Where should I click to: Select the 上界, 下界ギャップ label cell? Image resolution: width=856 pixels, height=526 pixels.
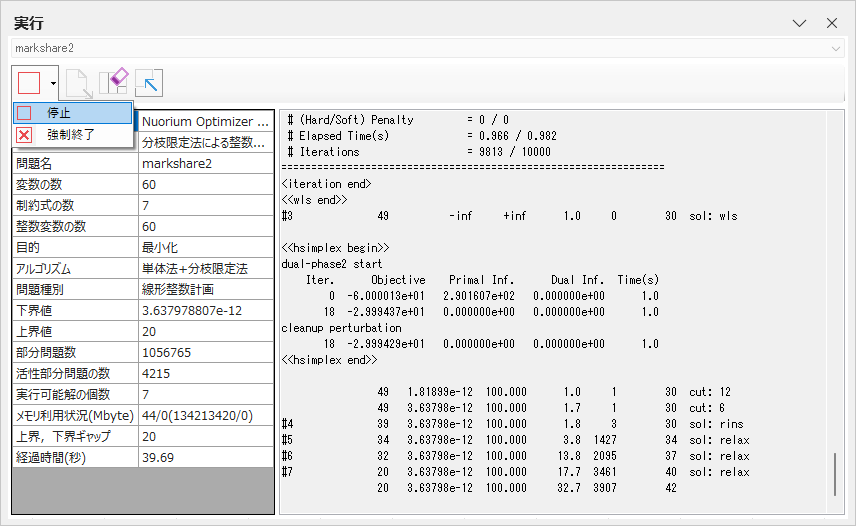coord(75,437)
